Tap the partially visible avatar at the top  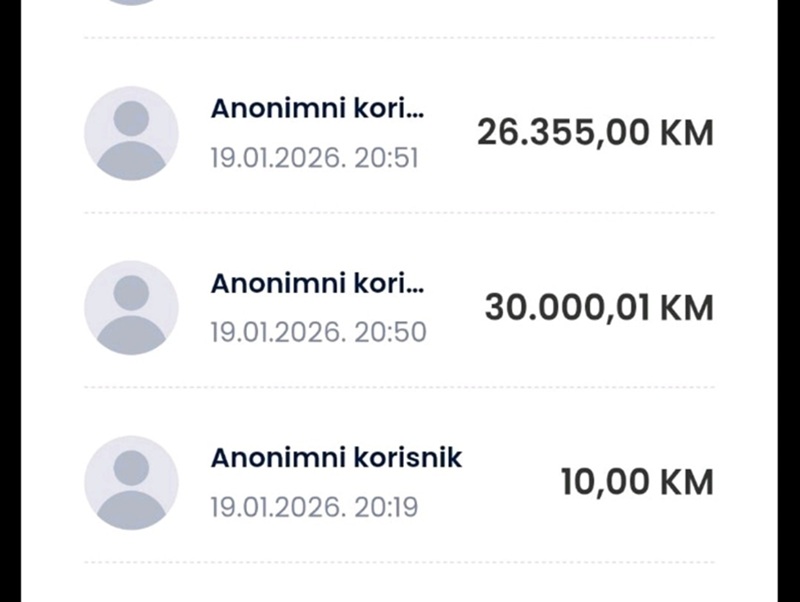click(131, 2)
